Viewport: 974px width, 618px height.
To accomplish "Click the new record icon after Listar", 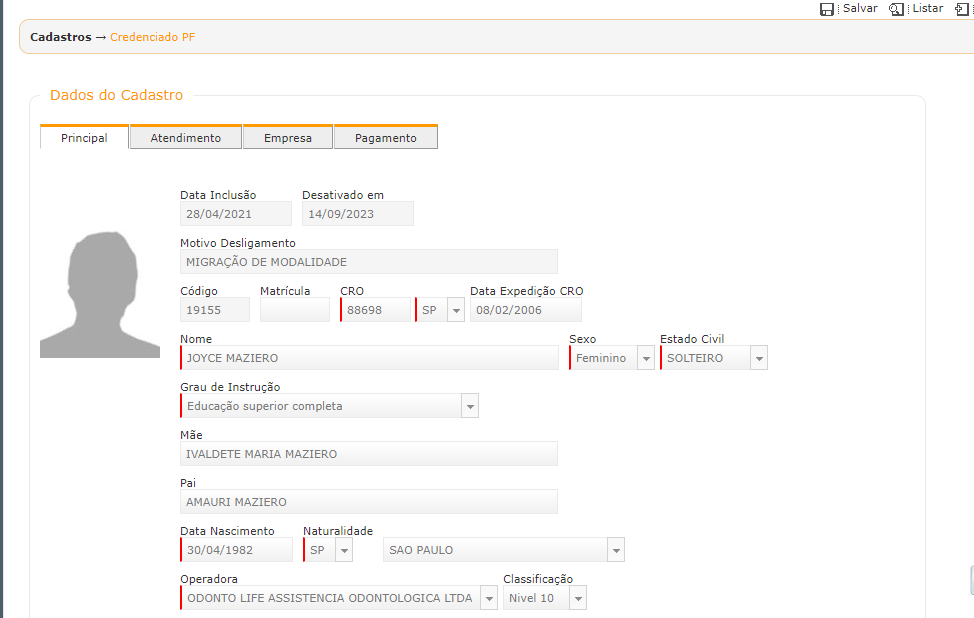I will (x=963, y=9).
